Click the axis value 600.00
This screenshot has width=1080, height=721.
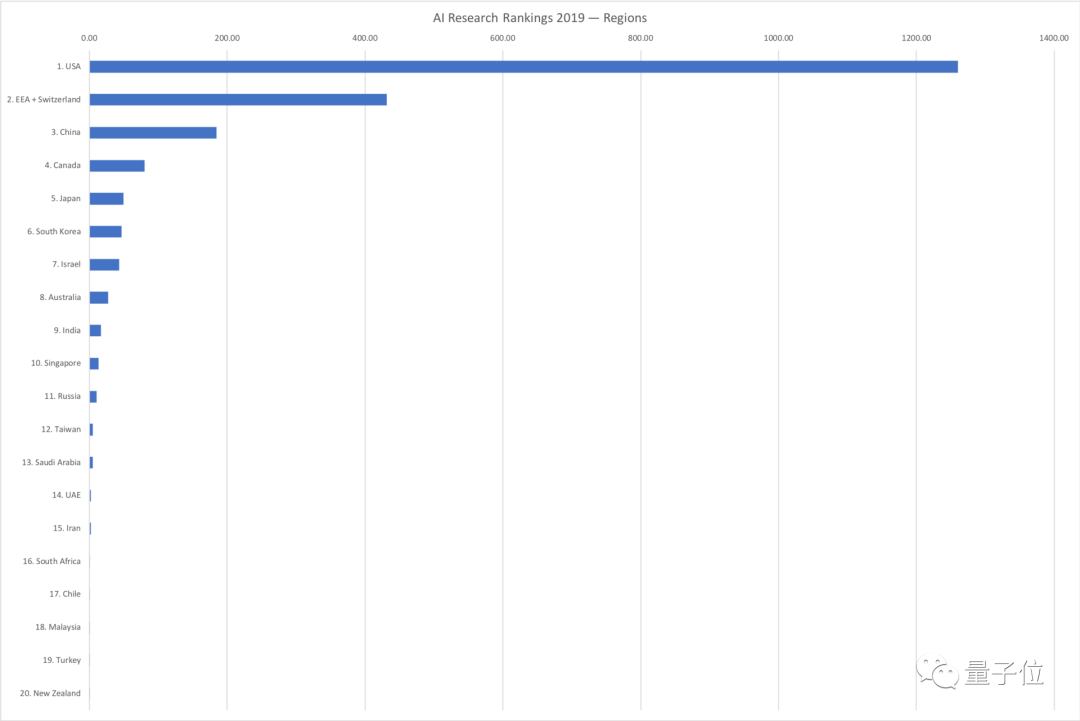pos(503,38)
